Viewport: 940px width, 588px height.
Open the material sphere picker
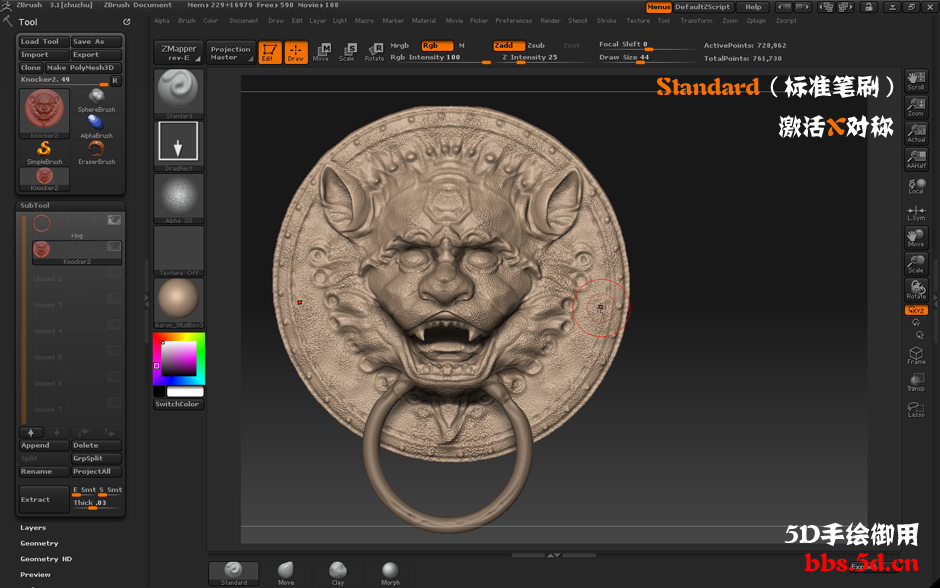[x=179, y=303]
